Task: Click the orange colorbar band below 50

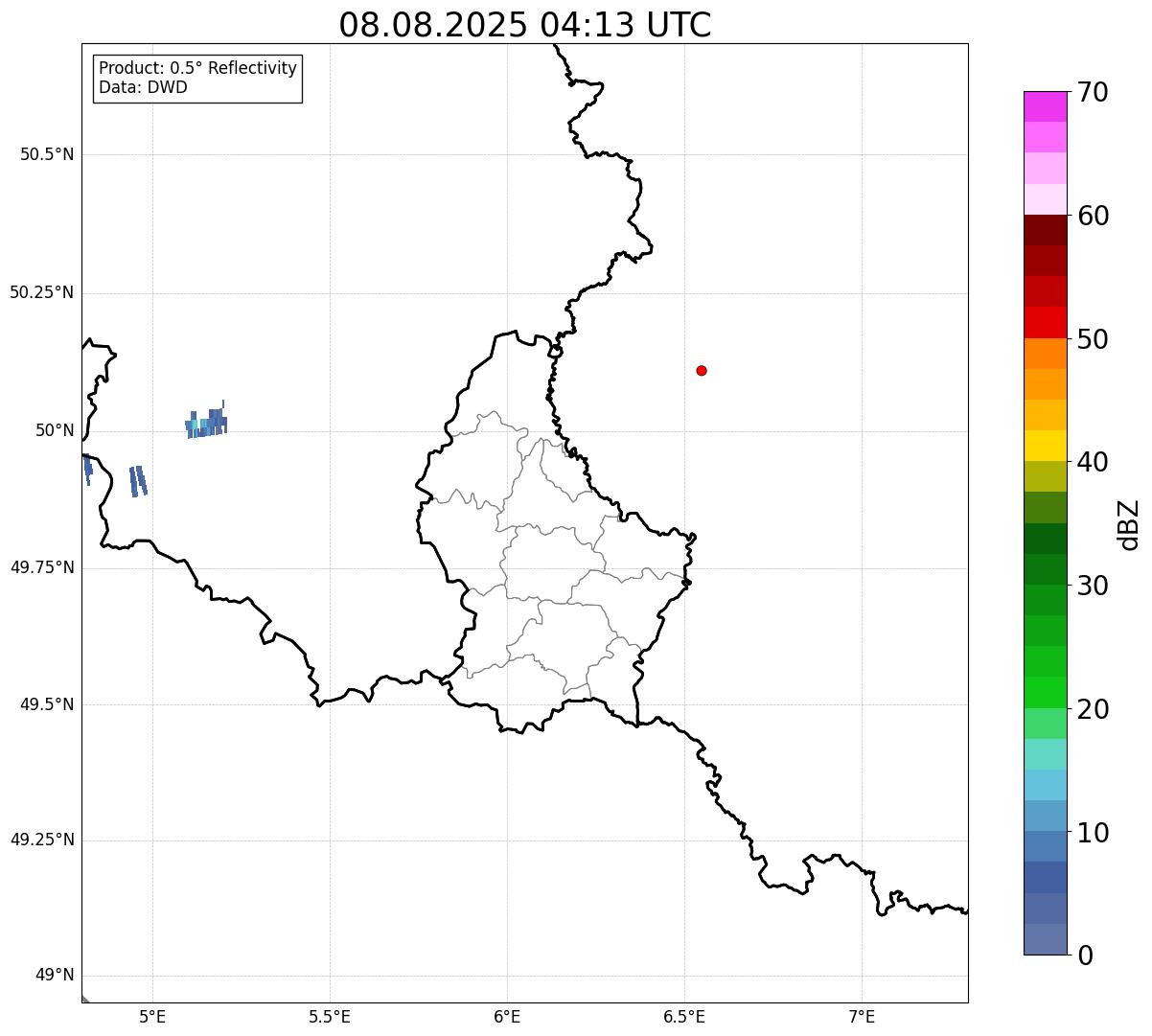Action: [1045, 354]
